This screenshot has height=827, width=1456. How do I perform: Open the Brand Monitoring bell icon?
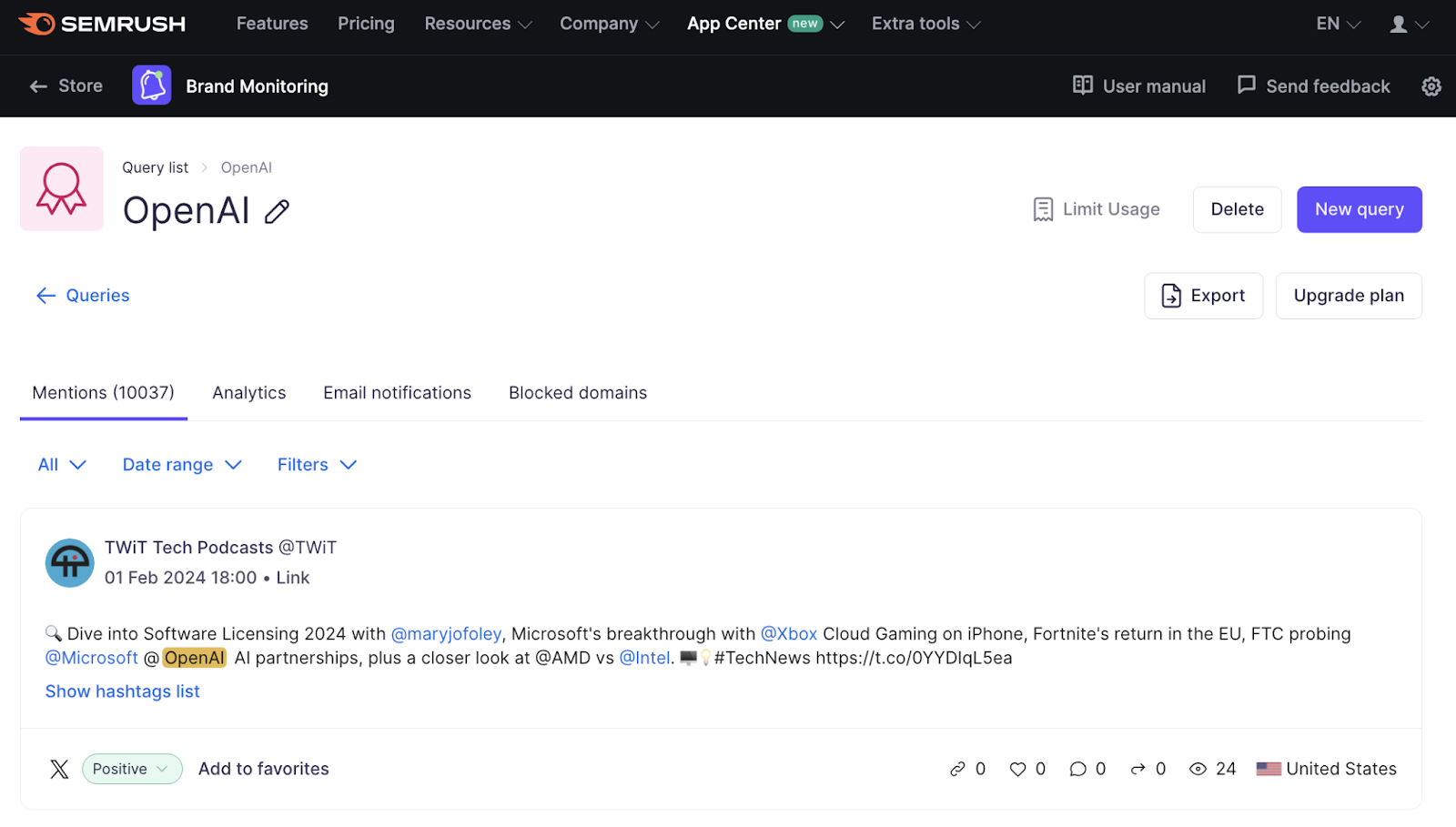[x=151, y=85]
